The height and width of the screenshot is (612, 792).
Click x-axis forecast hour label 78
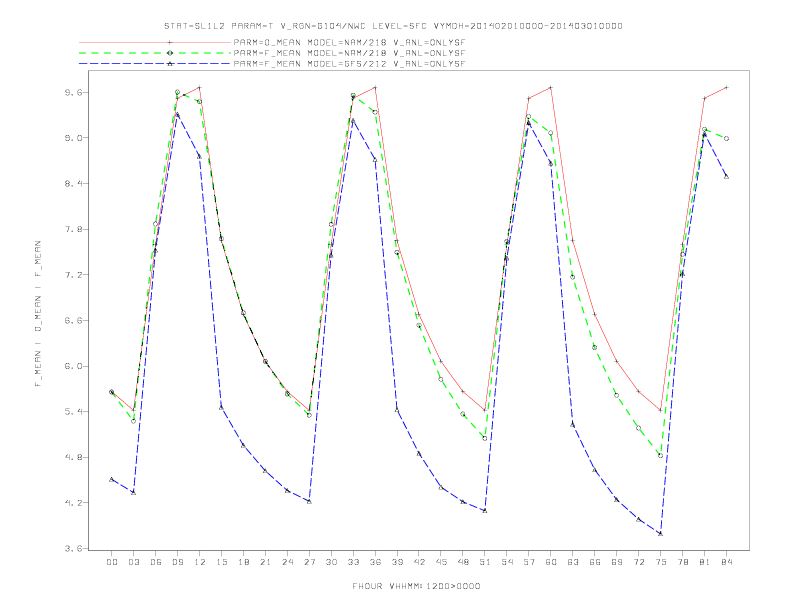pyautogui.click(x=682, y=562)
